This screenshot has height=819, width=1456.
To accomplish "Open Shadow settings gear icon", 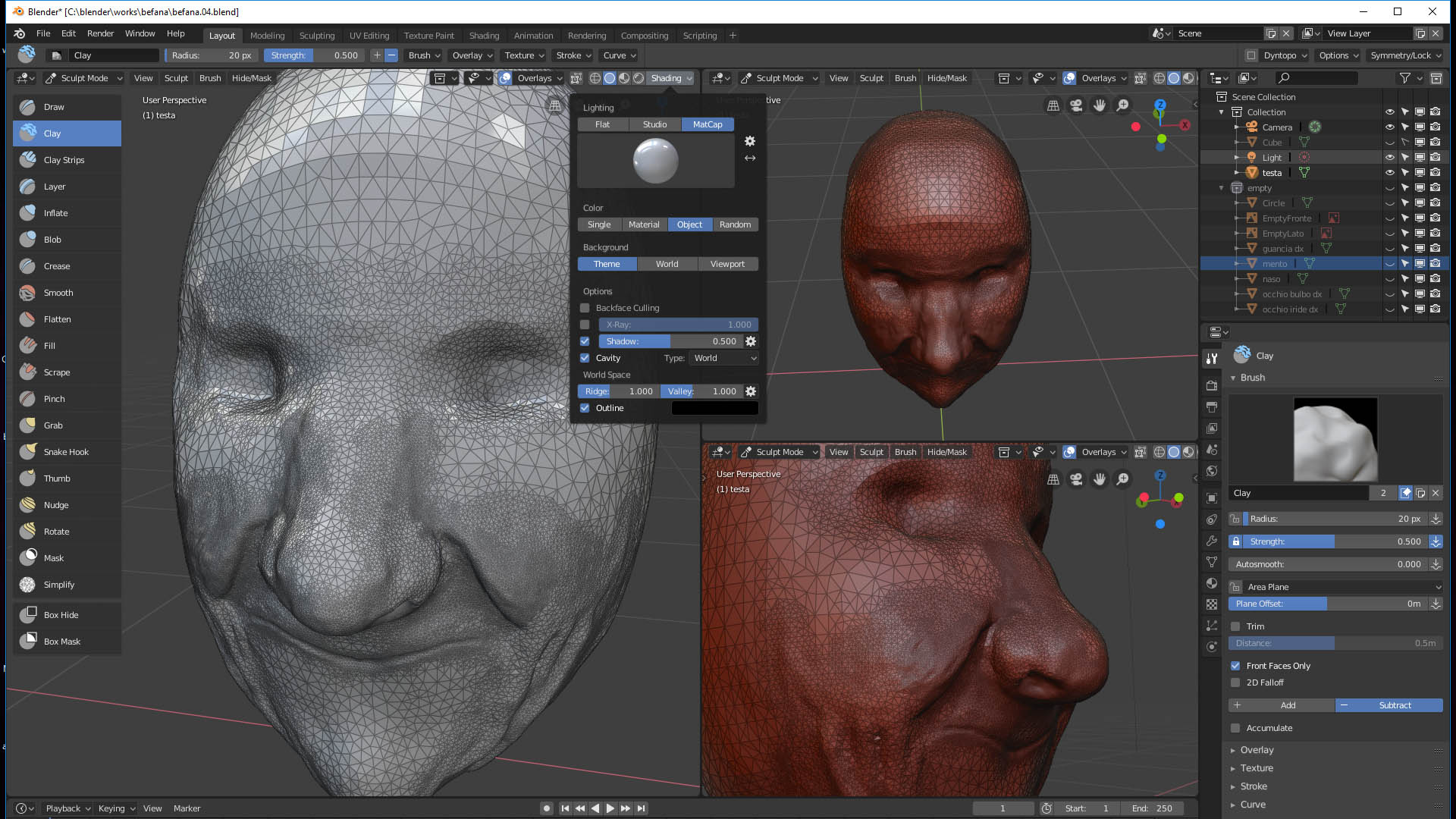I will (751, 341).
